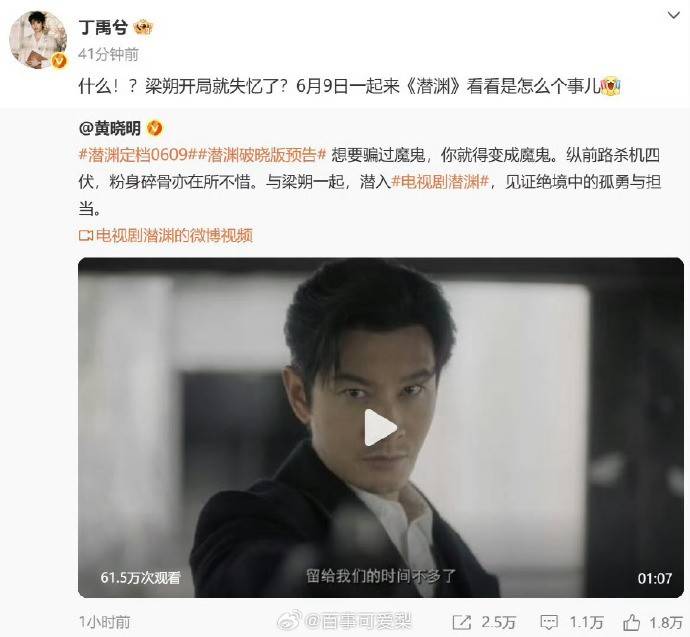Click the yellow verified badge on avatar
Viewport: 690px width, 637px height.
(59, 61)
